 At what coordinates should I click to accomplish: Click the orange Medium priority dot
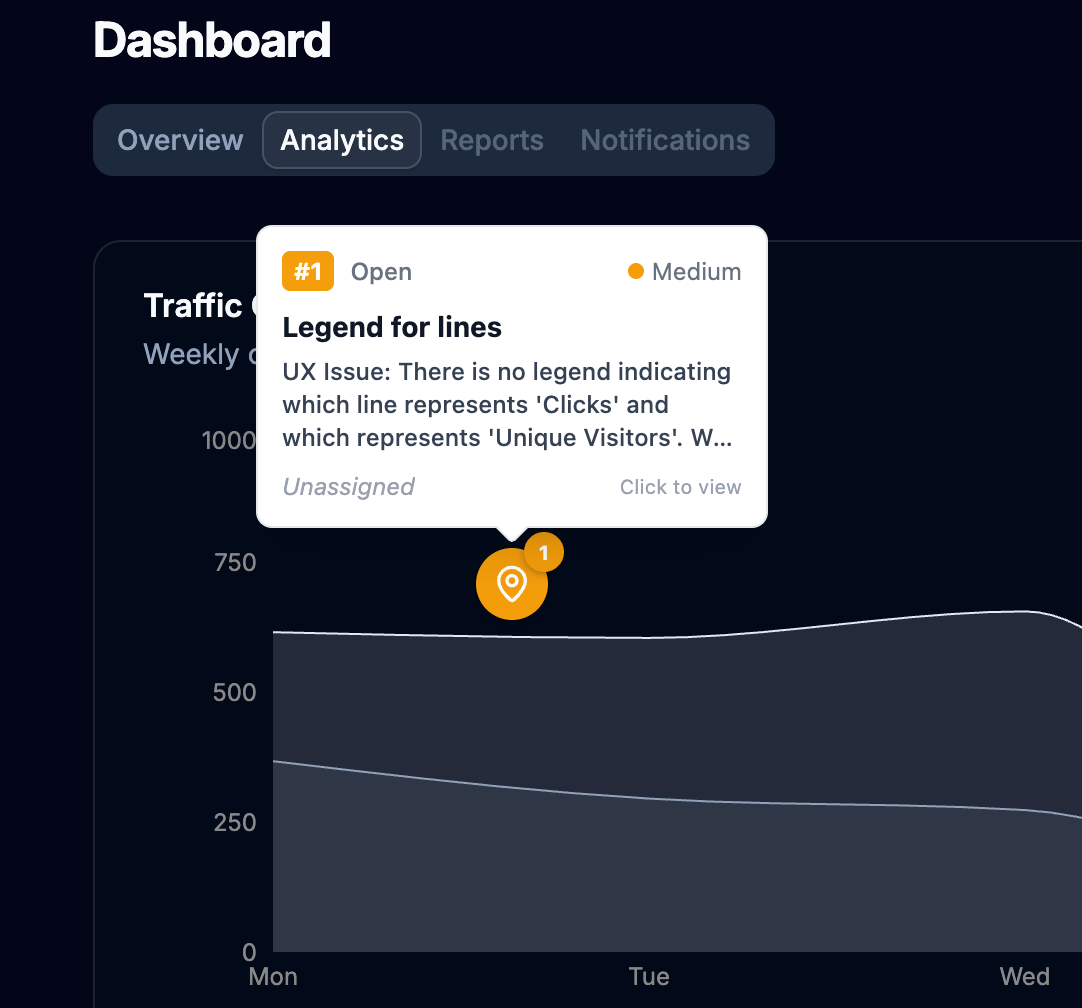pyautogui.click(x=636, y=271)
